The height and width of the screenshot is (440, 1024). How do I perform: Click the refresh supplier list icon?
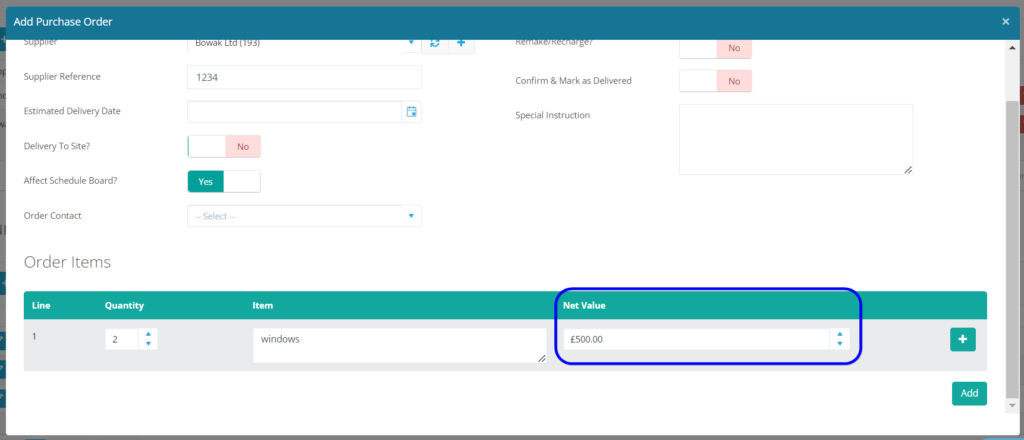pyautogui.click(x=435, y=43)
